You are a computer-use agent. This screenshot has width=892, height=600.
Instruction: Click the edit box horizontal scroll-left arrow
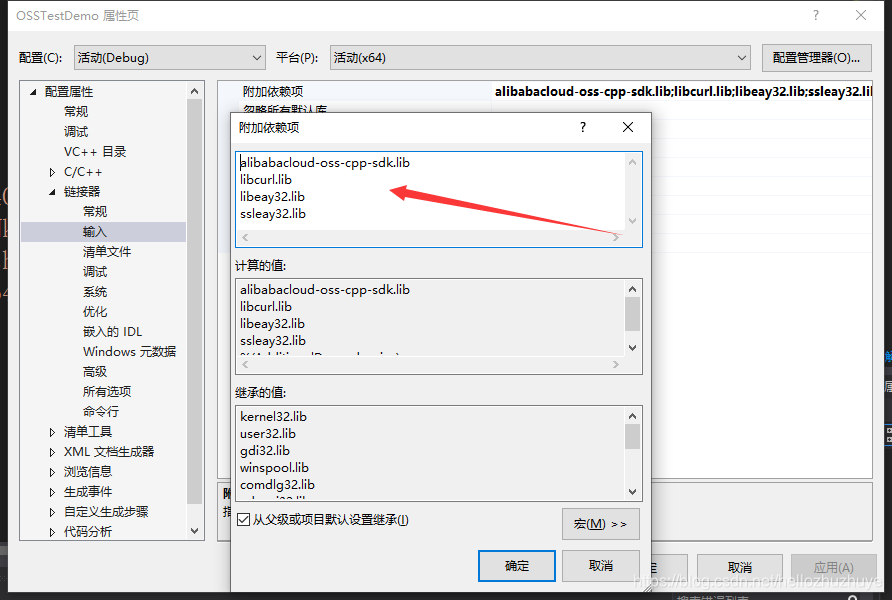click(245, 238)
